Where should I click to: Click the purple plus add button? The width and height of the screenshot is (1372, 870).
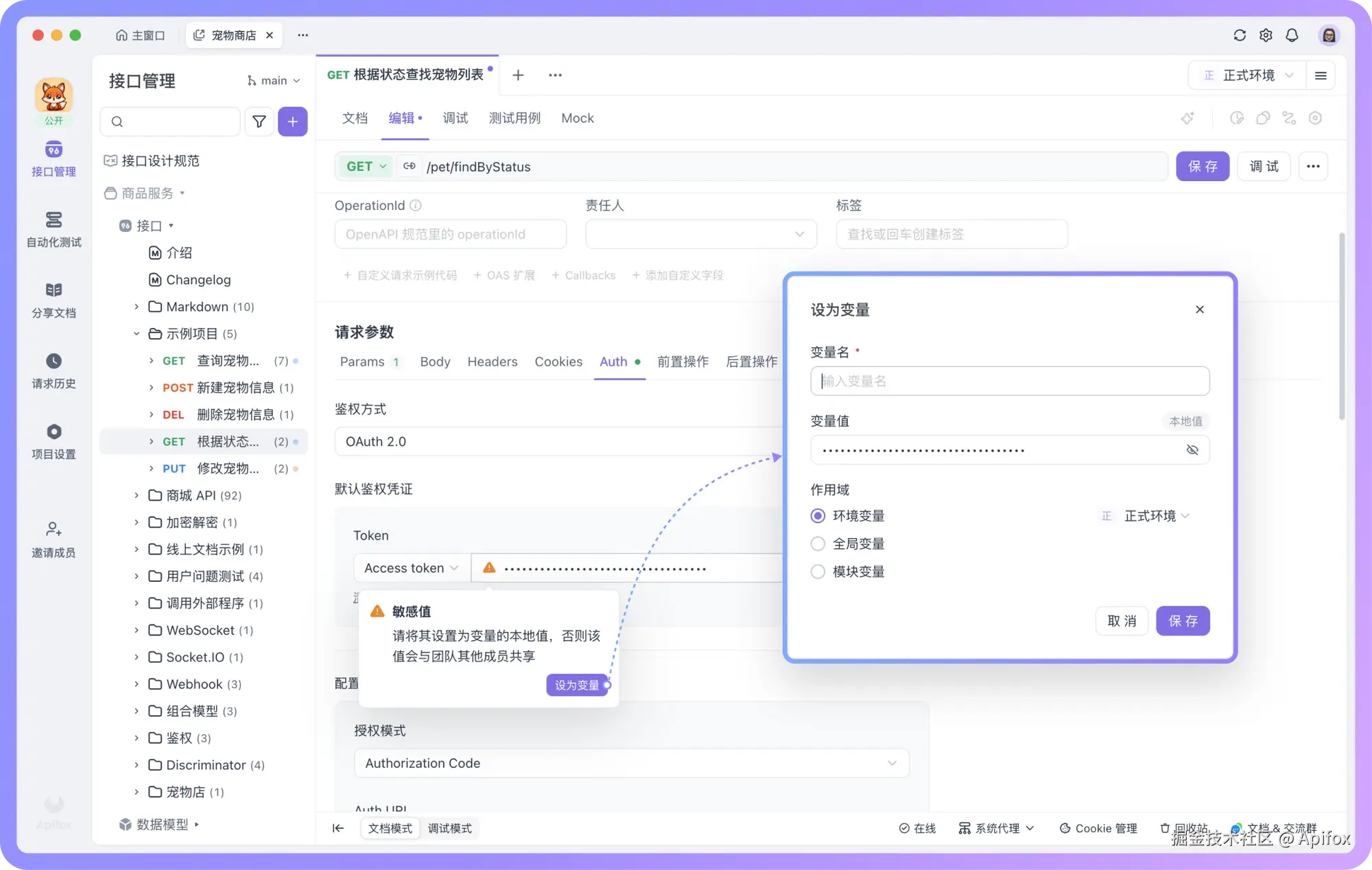(292, 121)
